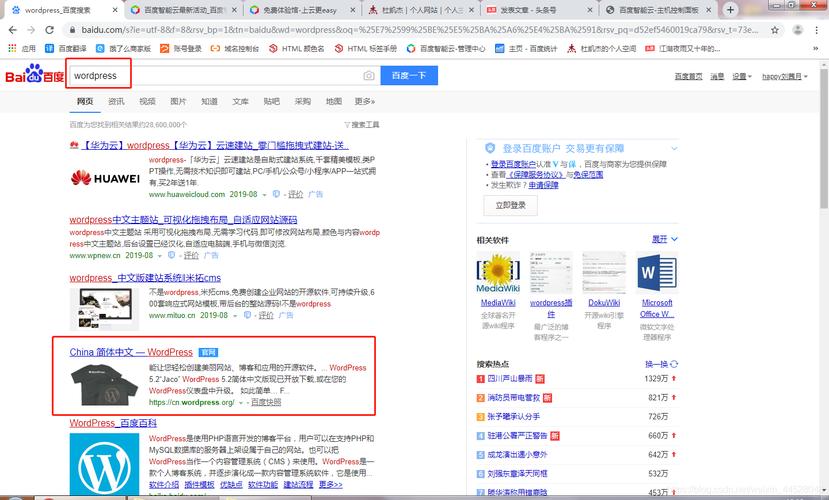829x500 pixels.
Task: Close the wordpress_百度搜索 tab
Action: tap(115, 10)
